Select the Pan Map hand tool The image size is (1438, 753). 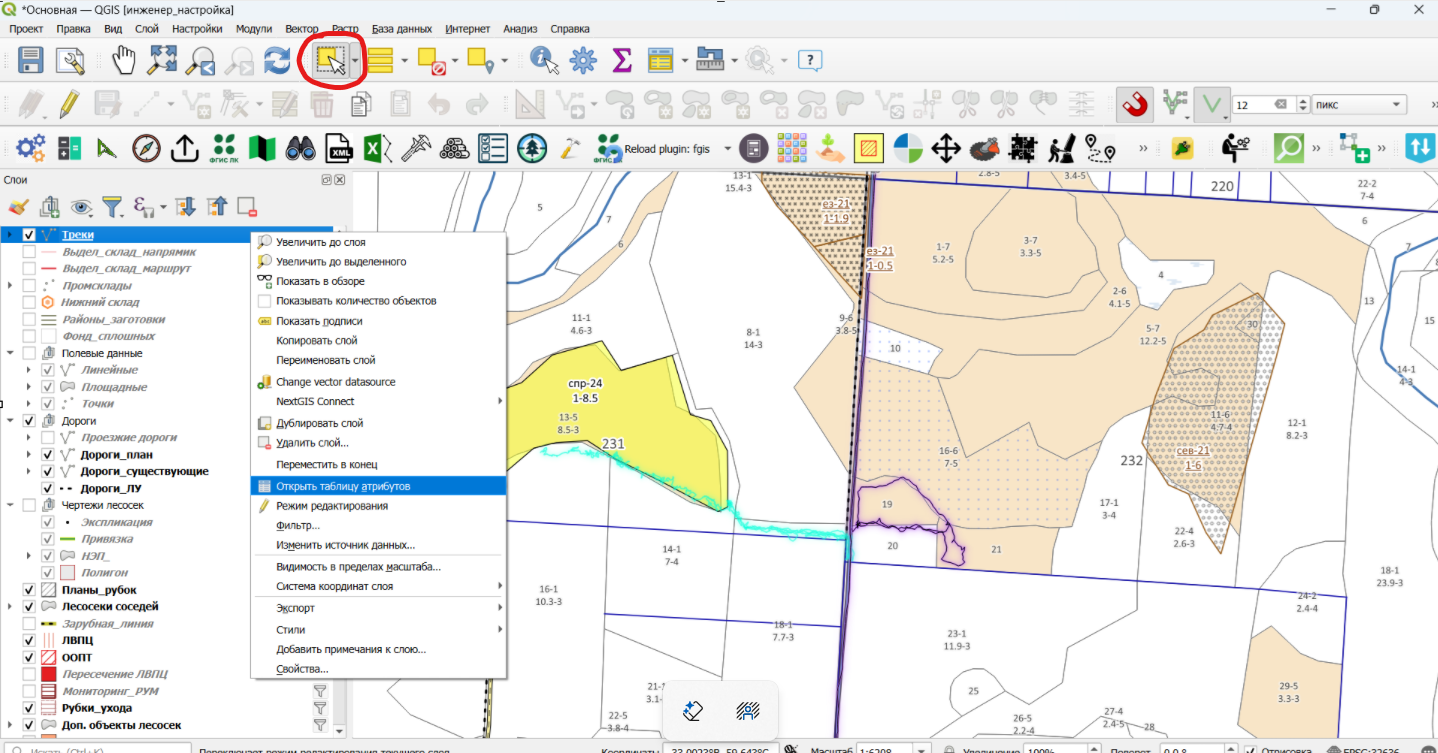[124, 61]
